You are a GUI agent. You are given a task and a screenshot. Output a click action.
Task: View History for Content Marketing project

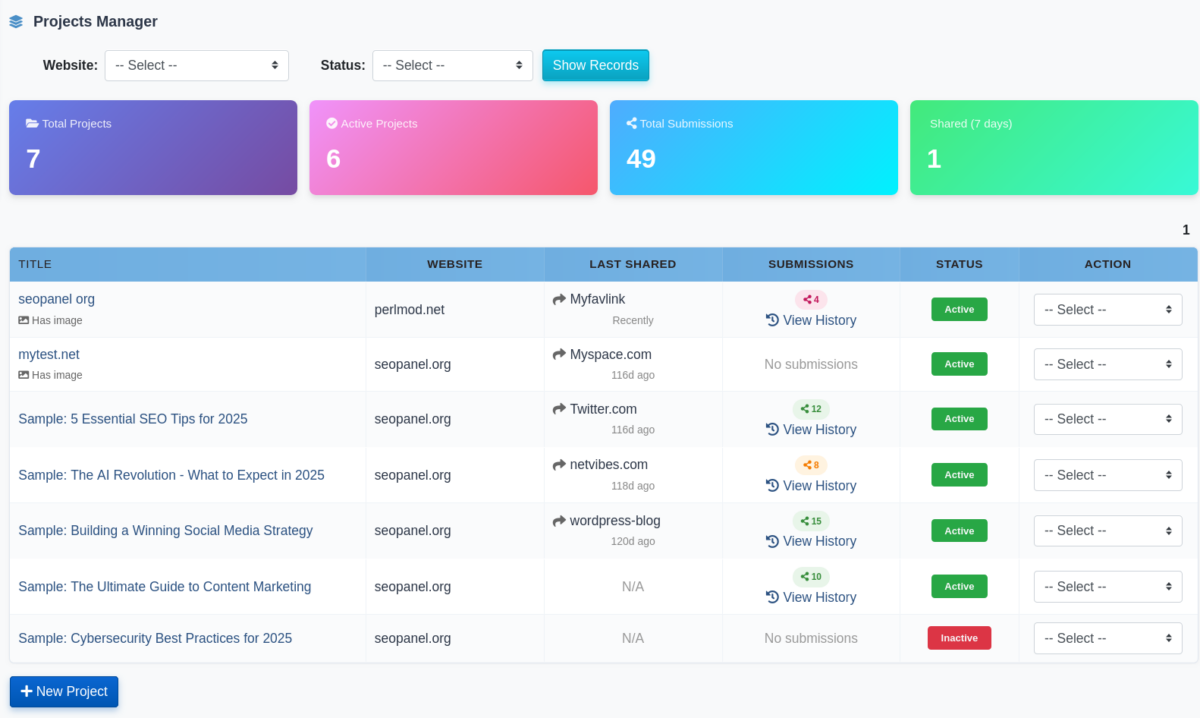pyautogui.click(x=811, y=597)
